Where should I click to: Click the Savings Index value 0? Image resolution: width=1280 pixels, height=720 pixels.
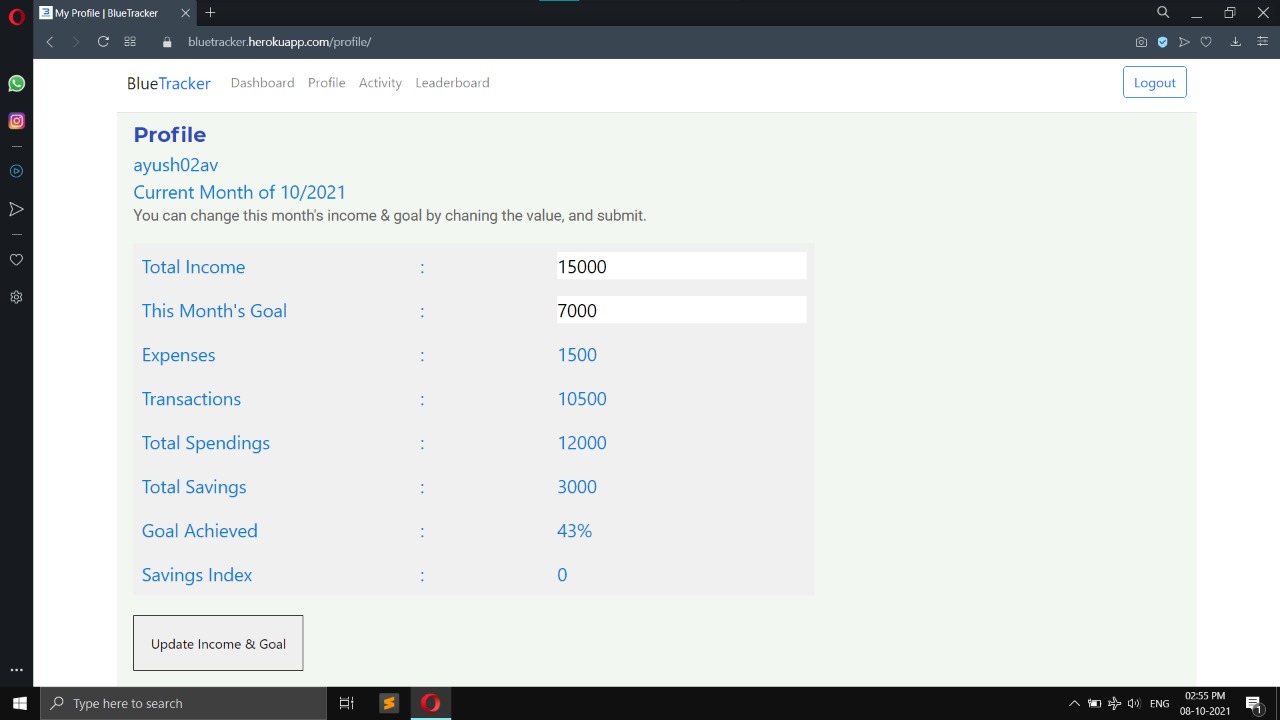pos(562,575)
